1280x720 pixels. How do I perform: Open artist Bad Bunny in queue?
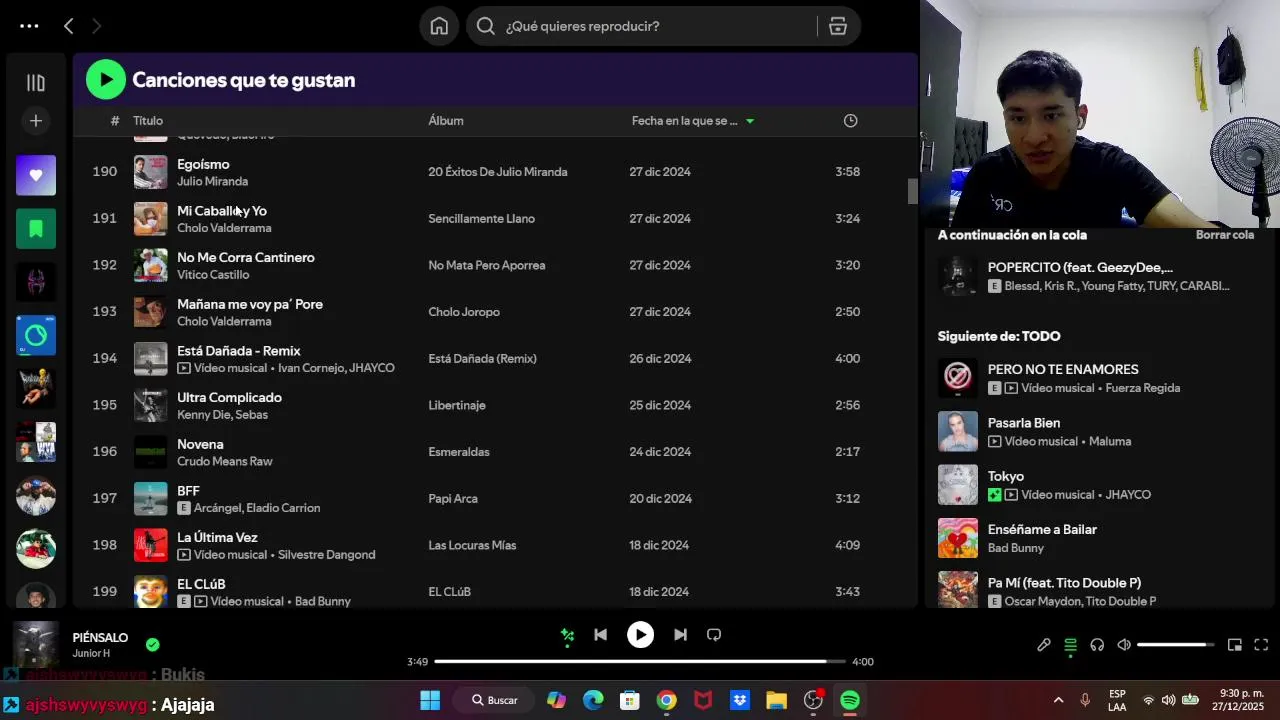coord(1016,548)
